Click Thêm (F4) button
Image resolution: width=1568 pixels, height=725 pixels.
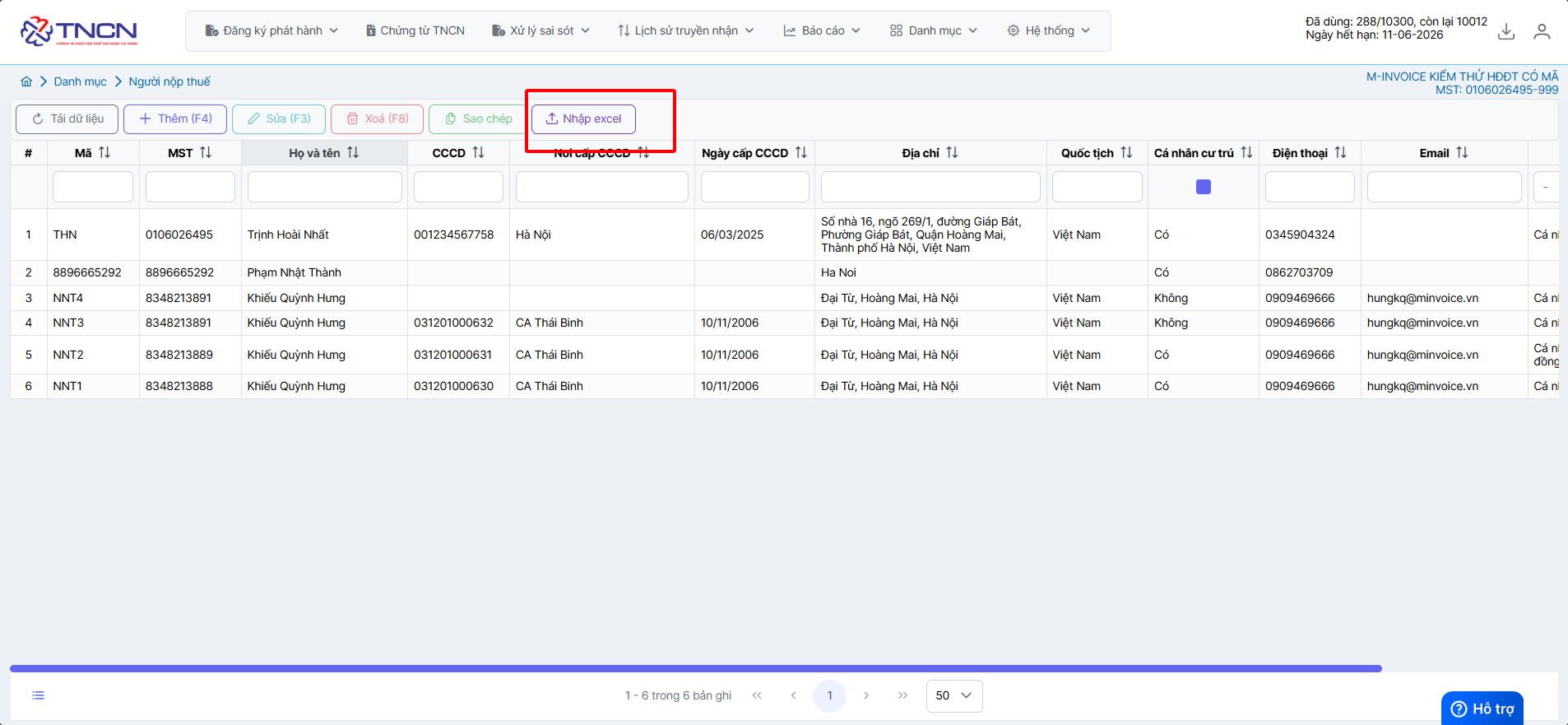click(175, 119)
